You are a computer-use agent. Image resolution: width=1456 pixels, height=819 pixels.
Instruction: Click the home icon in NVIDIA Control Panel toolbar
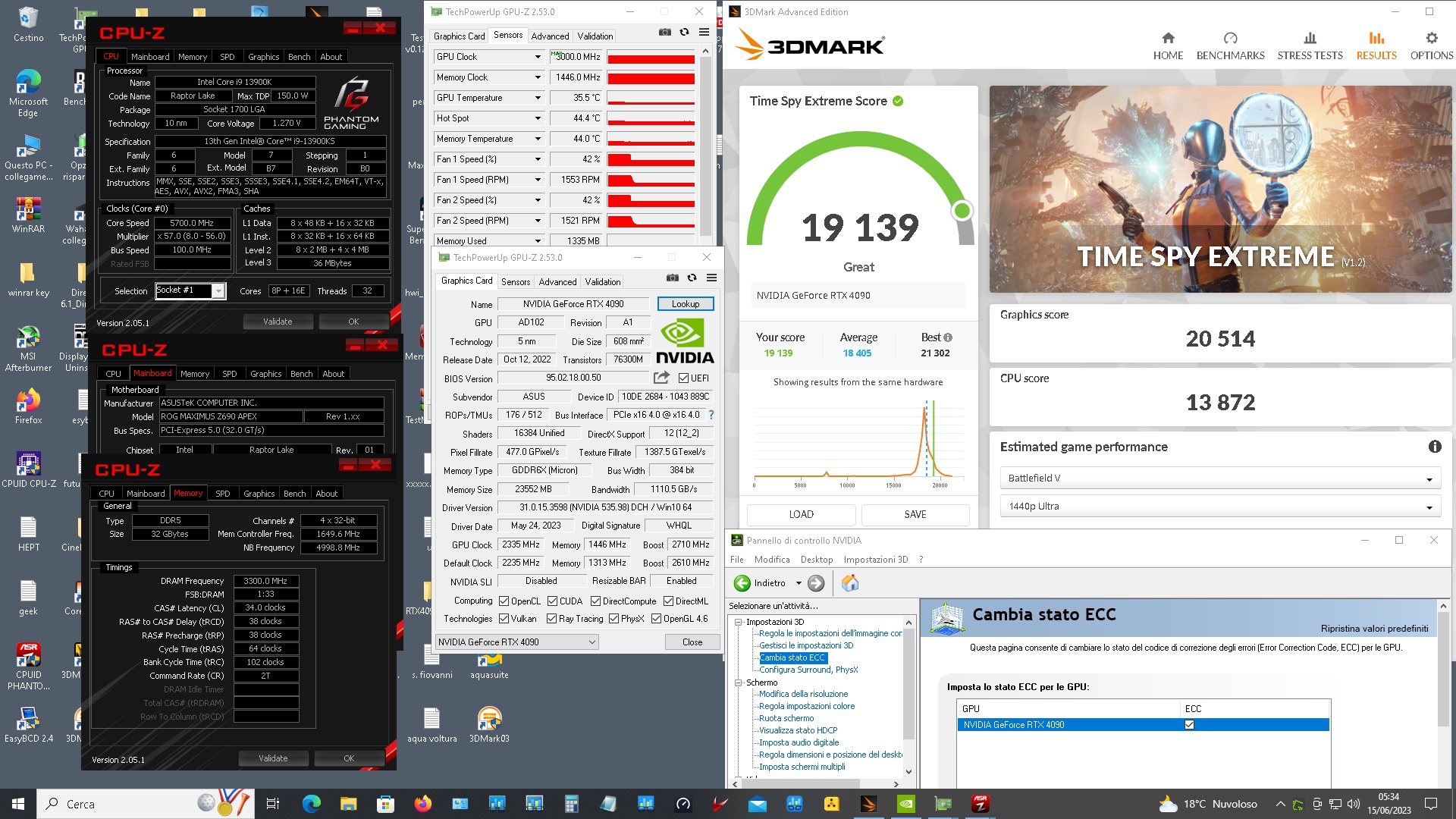click(850, 582)
